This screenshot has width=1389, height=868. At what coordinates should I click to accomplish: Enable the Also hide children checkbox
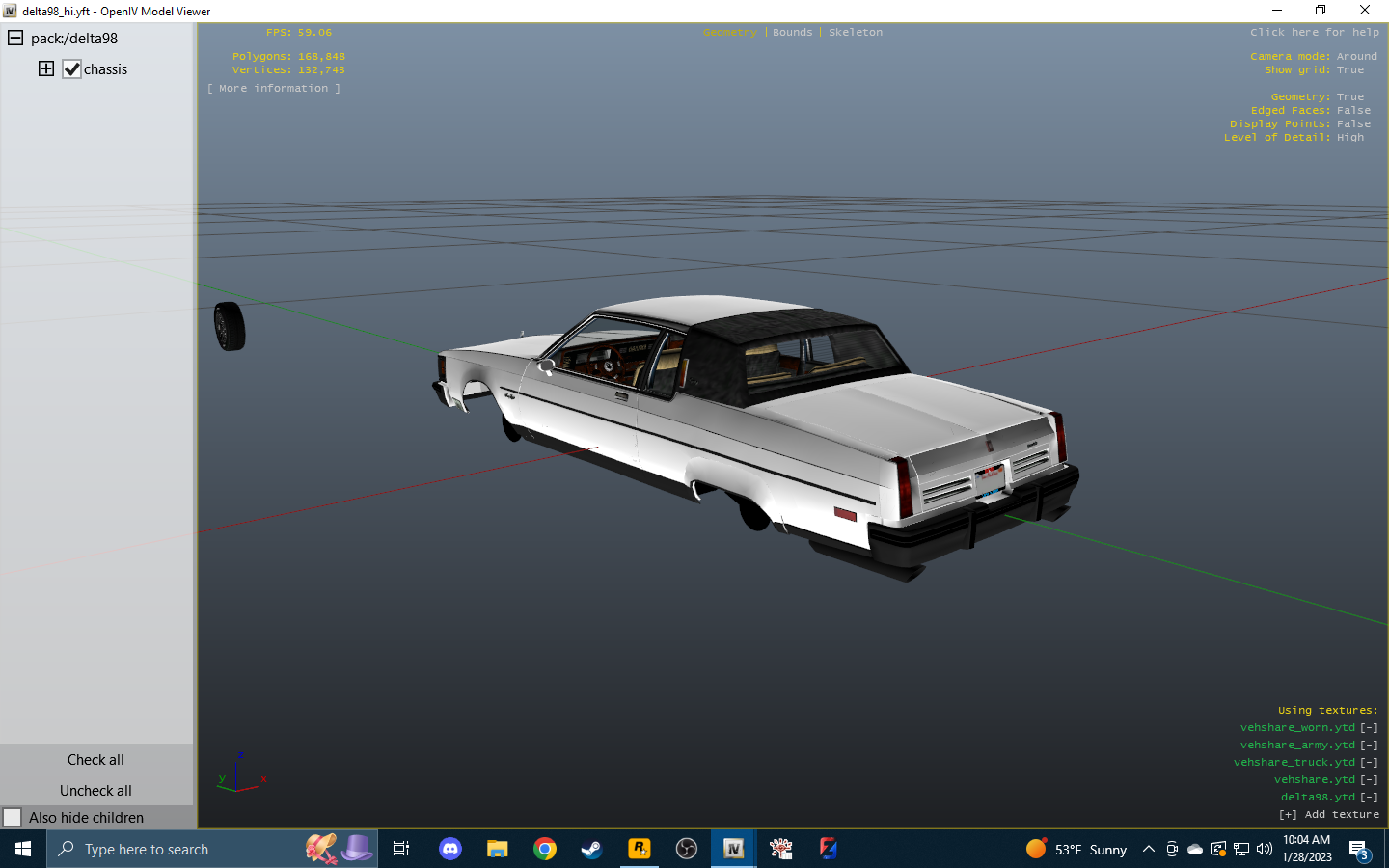[x=13, y=817]
